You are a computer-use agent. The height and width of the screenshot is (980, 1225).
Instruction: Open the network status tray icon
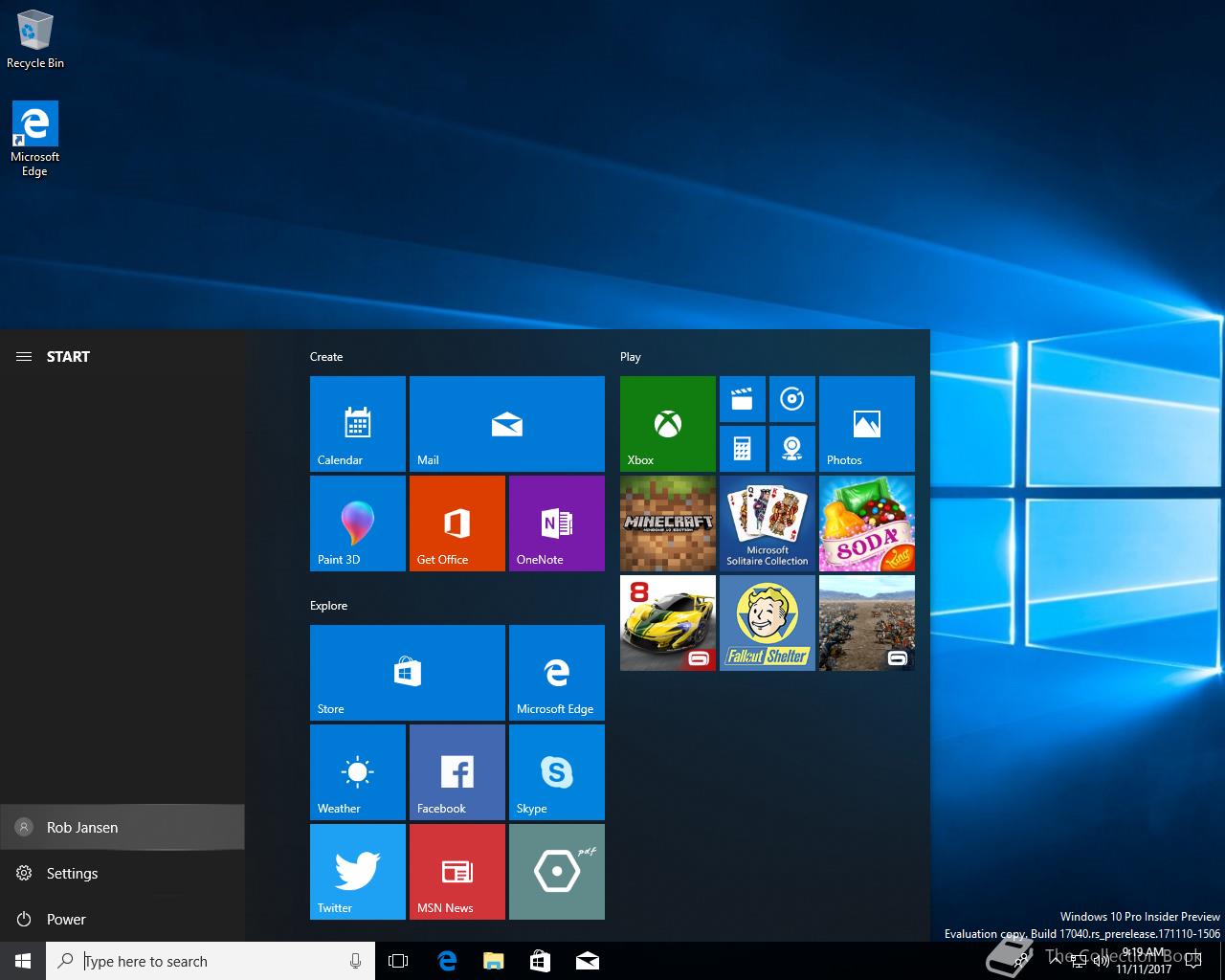click(1079, 961)
